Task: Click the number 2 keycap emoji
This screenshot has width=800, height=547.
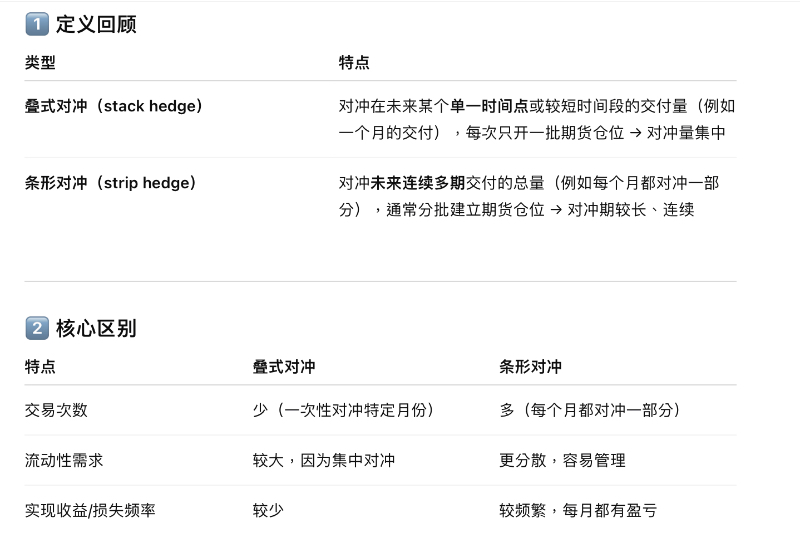Action: (37, 328)
